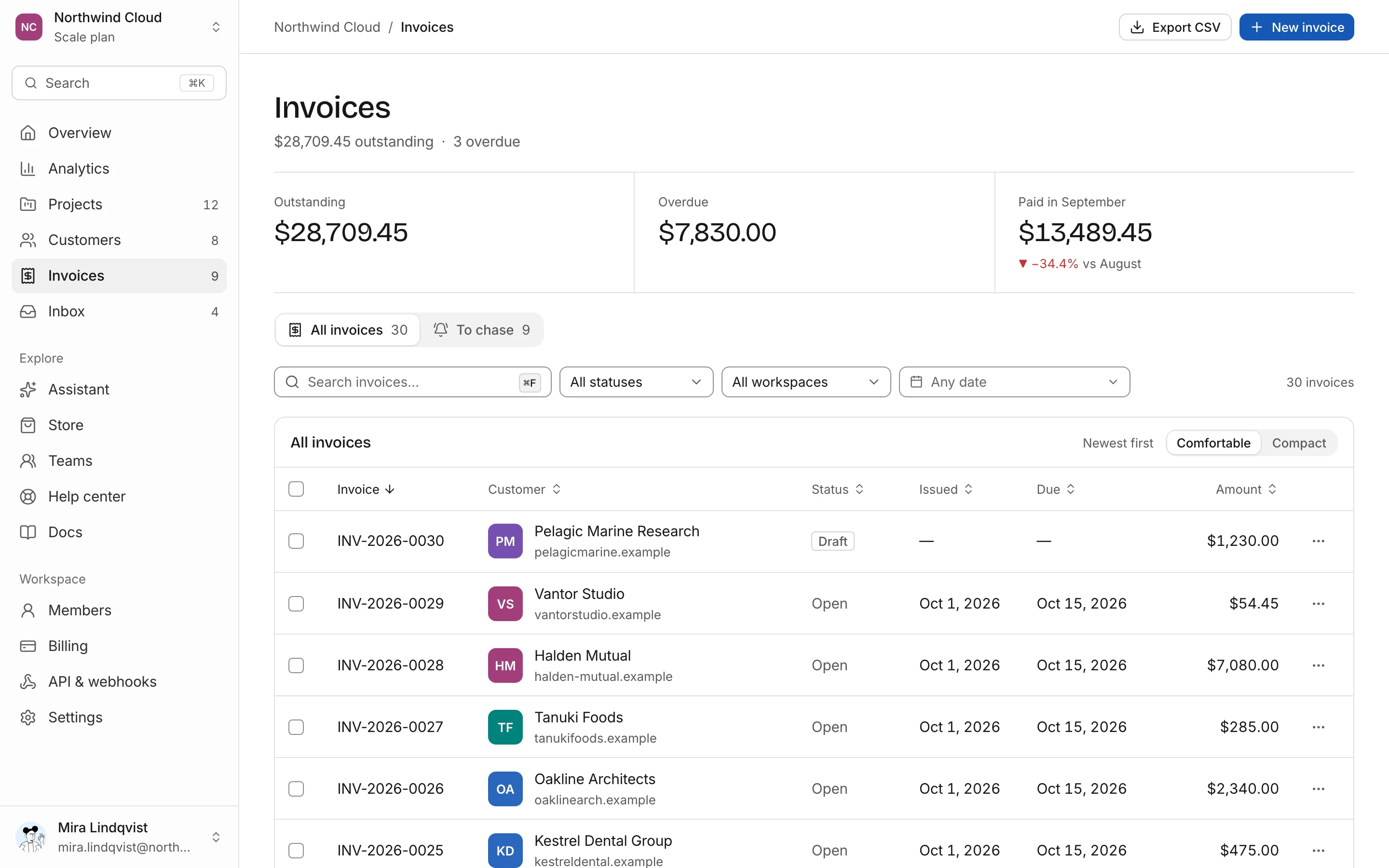The image size is (1389, 868).
Task: Expand the Northwind Cloud workspace switcher
Action: tap(216, 27)
